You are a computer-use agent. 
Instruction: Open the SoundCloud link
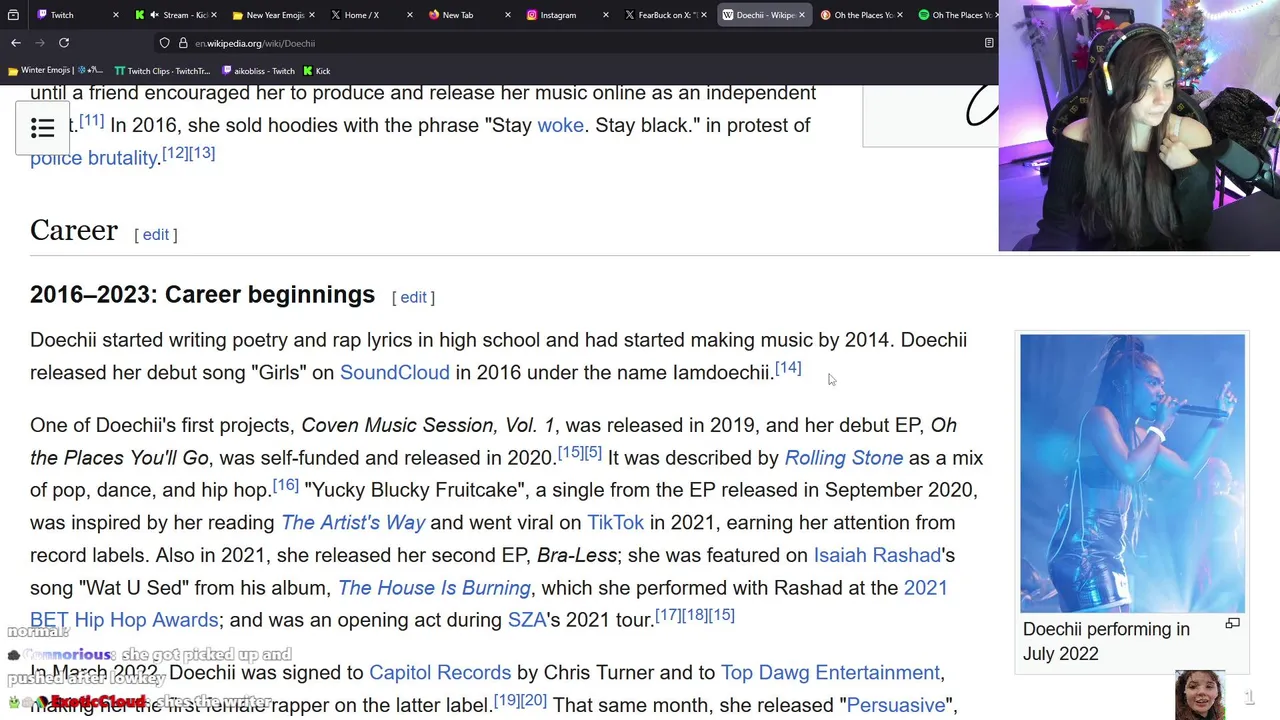(x=395, y=372)
